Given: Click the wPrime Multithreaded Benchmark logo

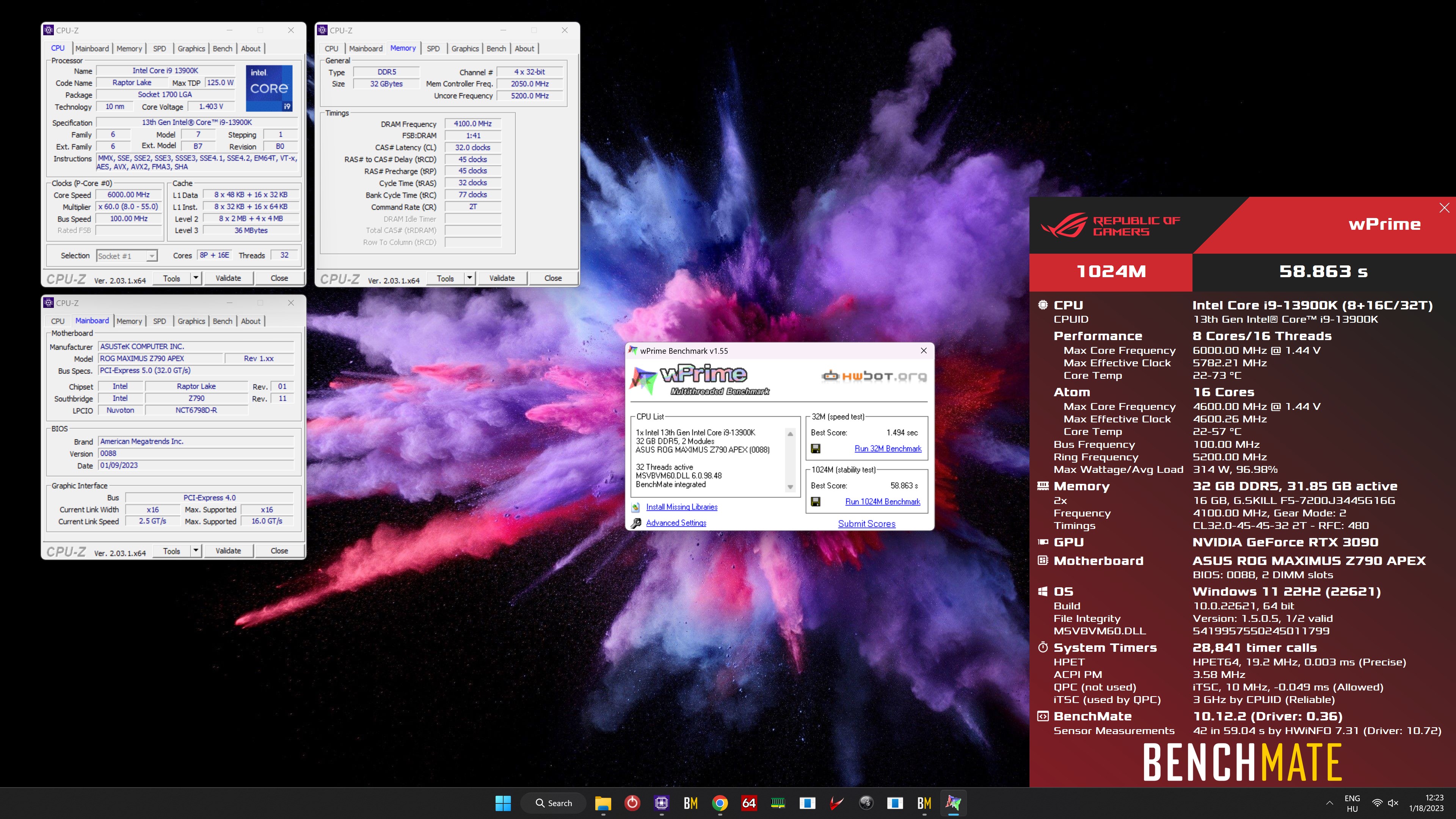Looking at the screenshot, I should click(700, 379).
